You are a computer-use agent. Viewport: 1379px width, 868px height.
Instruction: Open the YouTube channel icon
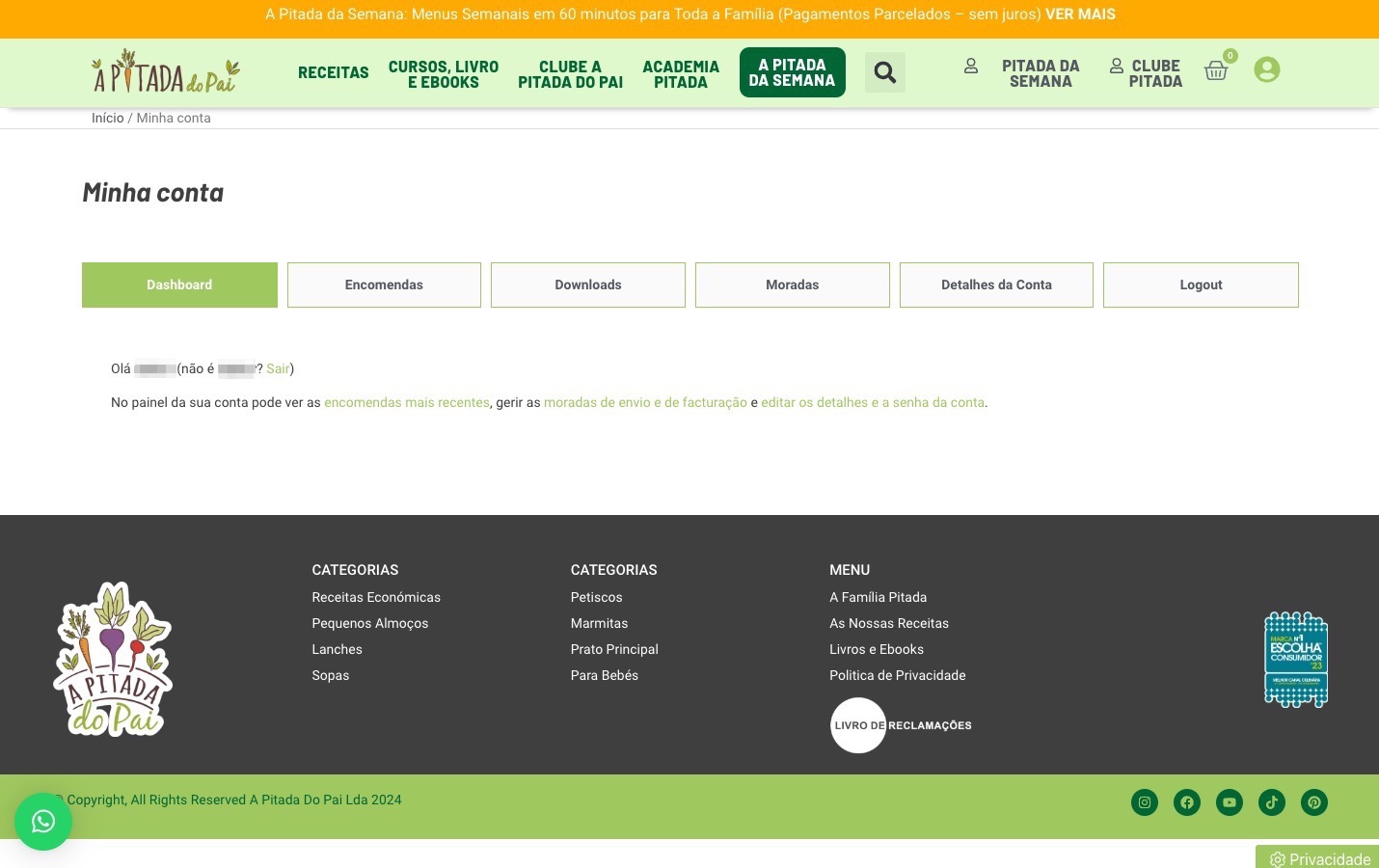click(1230, 802)
